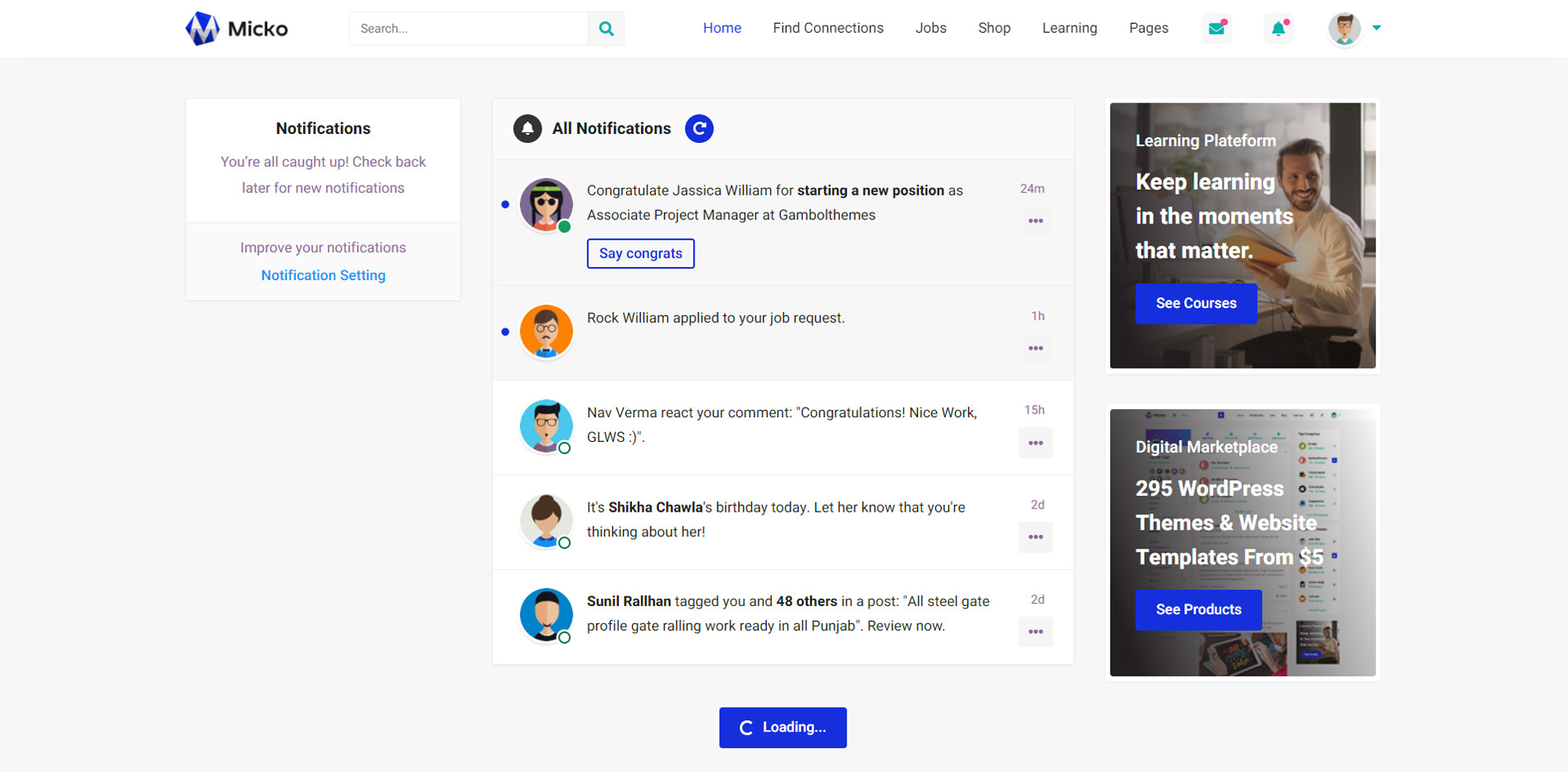Image resolution: width=1568 pixels, height=772 pixels.
Task: Click Rock William's orange avatar
Action: (546, 331)
